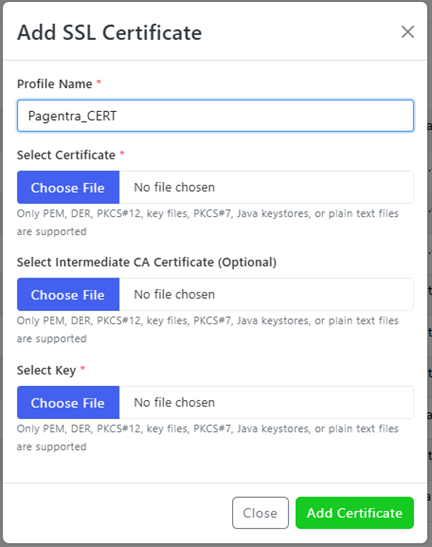Click supported formats hint below Select Certificate
Viewport: 432px width, 547px height.
[208, 222]
